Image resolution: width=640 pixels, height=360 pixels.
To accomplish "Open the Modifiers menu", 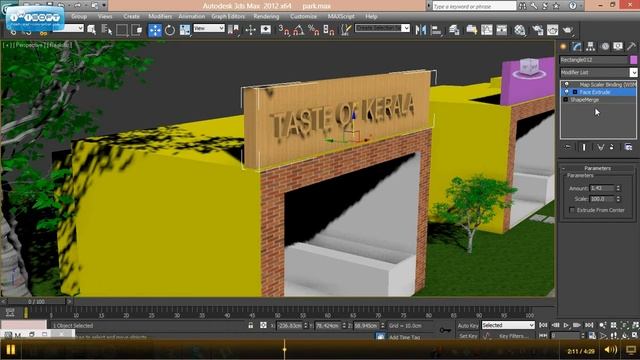I will click(x=160, y=16).
